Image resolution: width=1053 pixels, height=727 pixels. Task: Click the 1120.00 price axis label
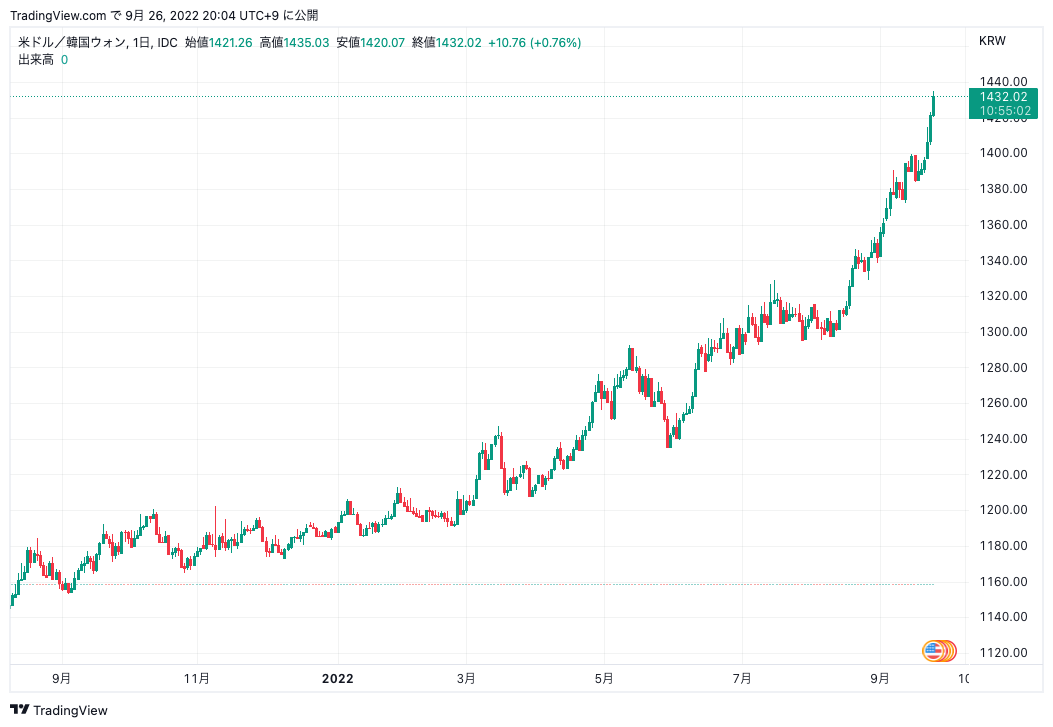pyautogui.click(x=1003, y=653)
